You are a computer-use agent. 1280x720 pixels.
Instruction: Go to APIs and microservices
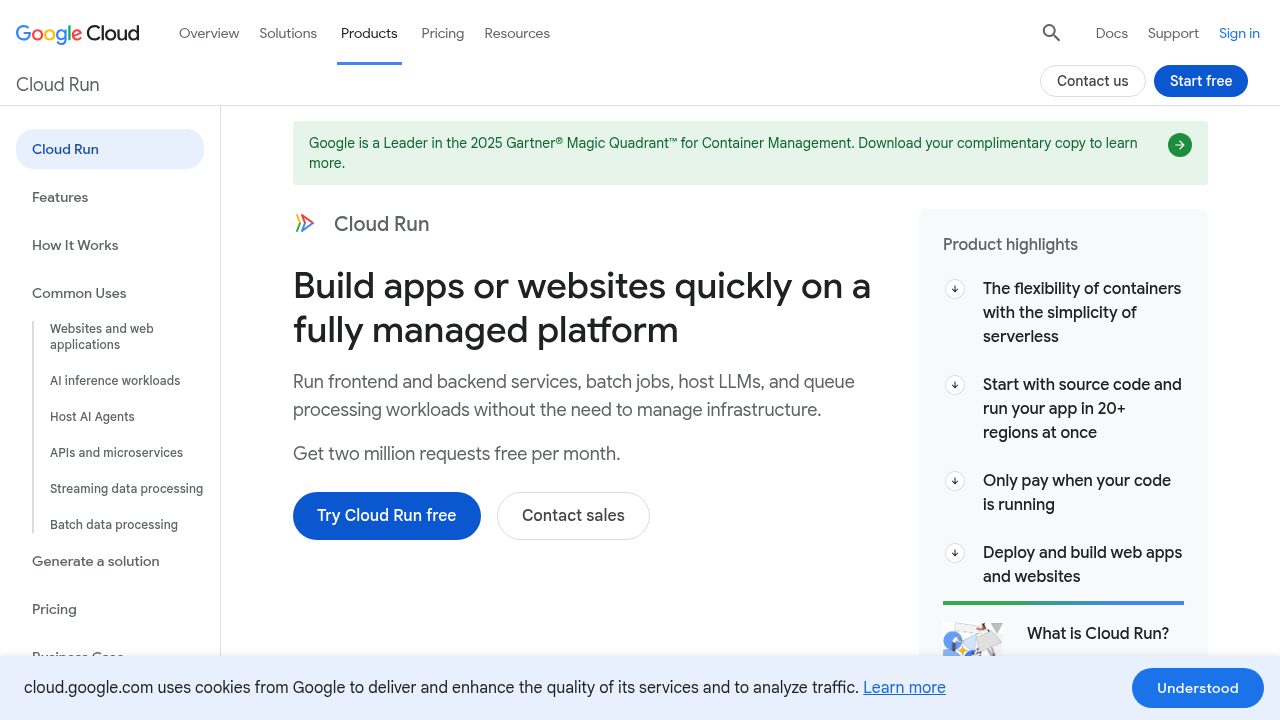tap(116, 452)
